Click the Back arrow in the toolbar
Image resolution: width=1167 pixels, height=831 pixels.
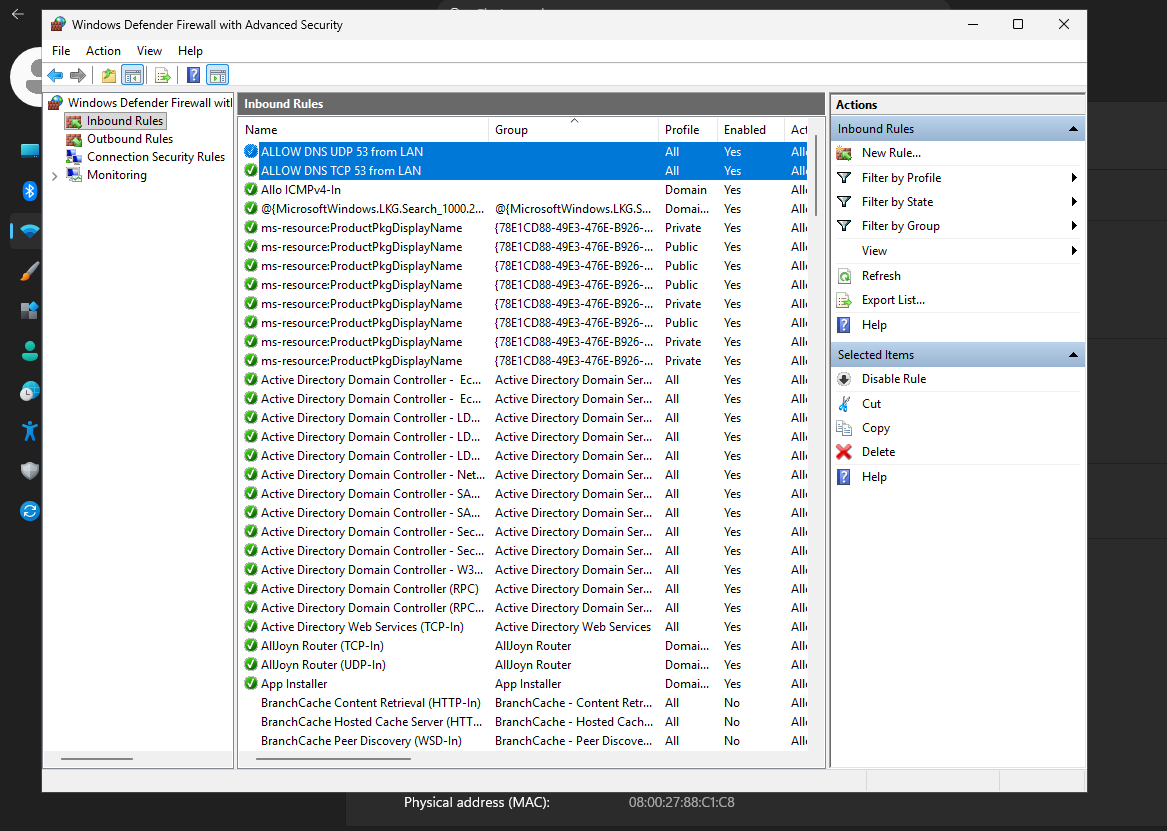click(55, 75)
